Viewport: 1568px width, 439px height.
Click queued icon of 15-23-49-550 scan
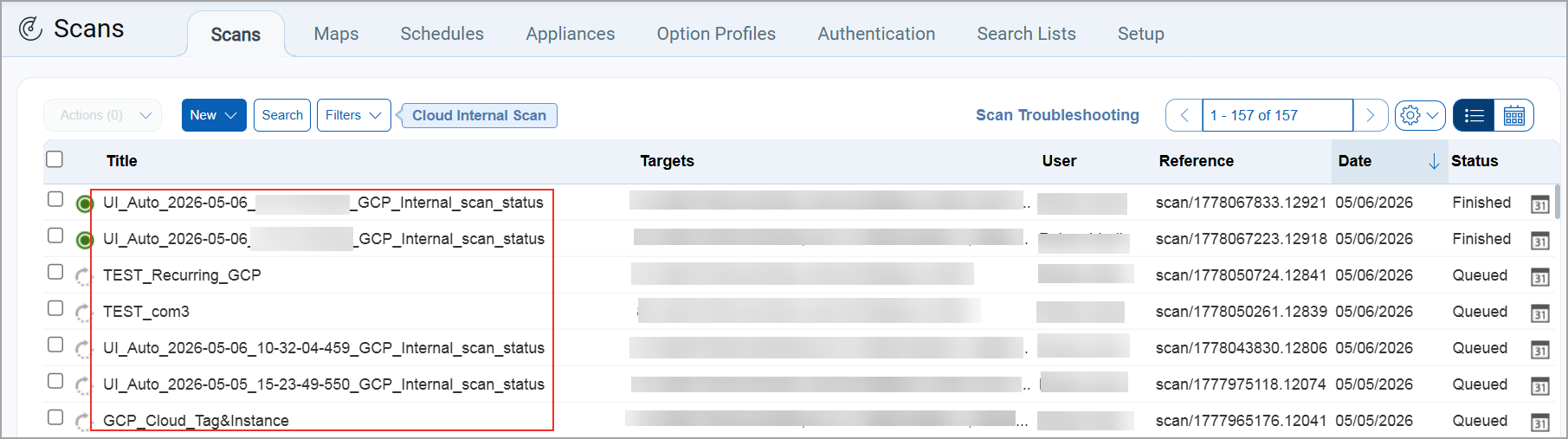coord(83,386)
